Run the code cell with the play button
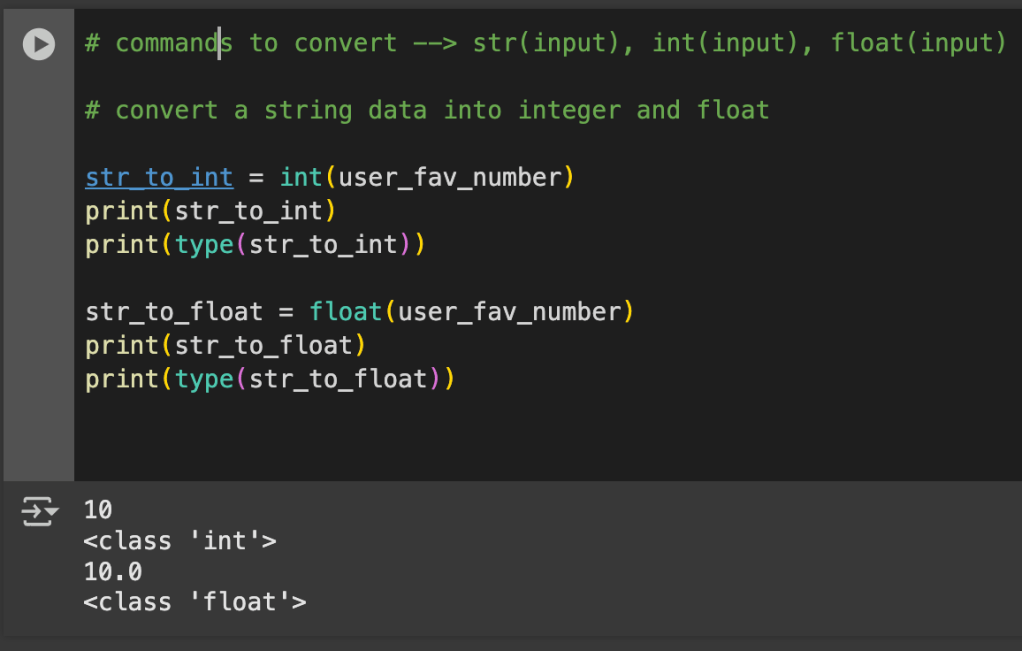 click(39, 44)
